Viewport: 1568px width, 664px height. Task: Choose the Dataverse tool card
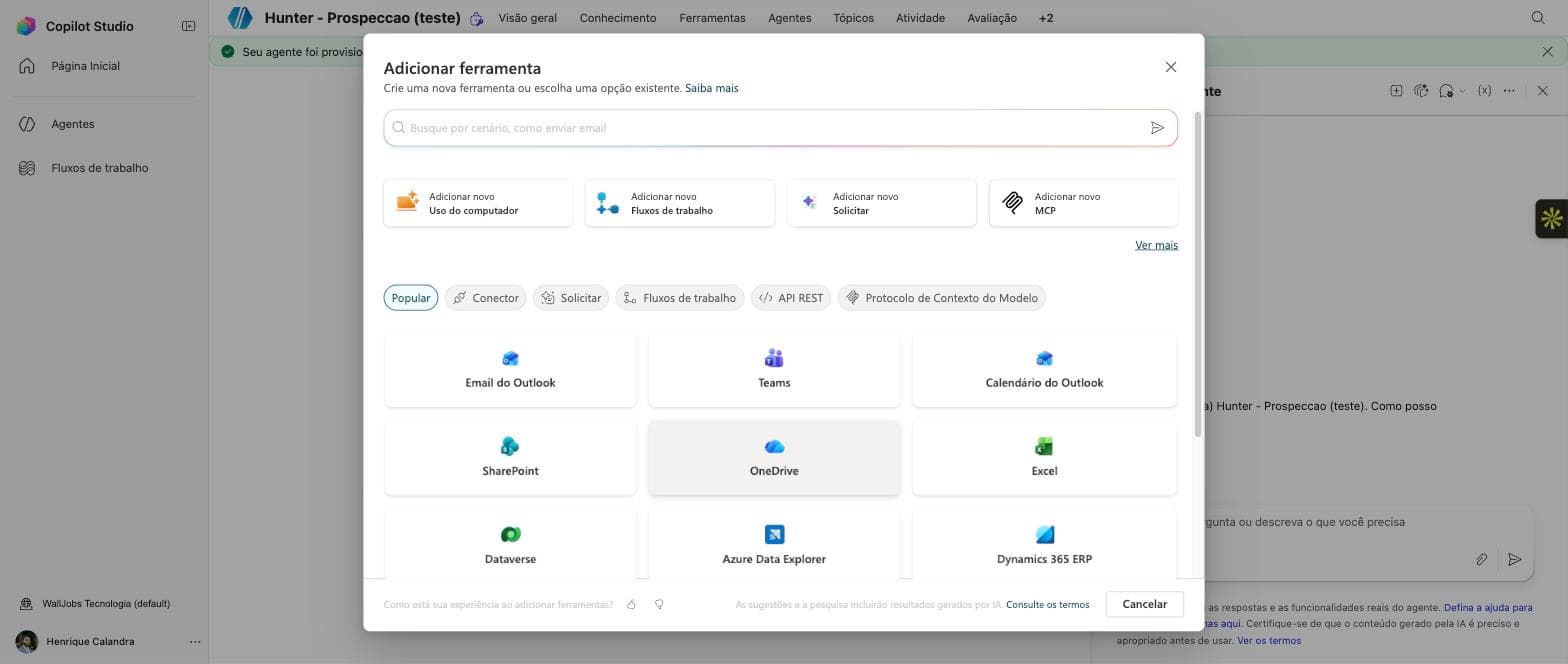tap(510, 544)
